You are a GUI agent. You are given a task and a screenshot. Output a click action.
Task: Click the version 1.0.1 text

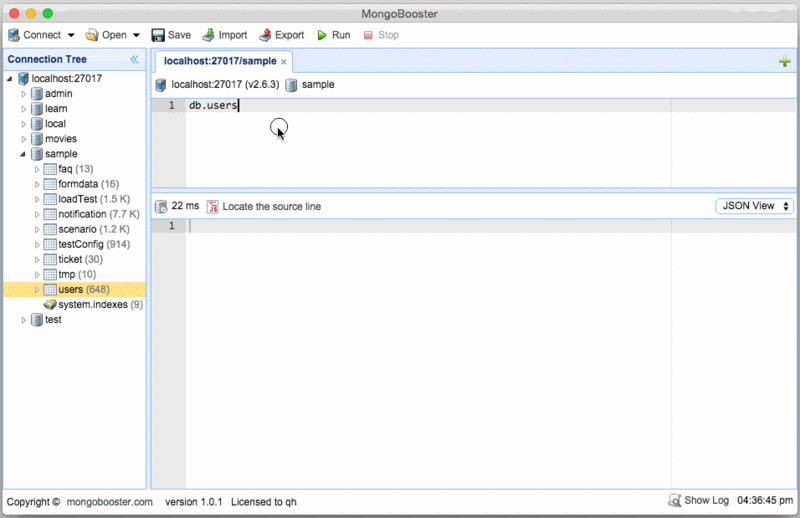click(x=194, y=502)
